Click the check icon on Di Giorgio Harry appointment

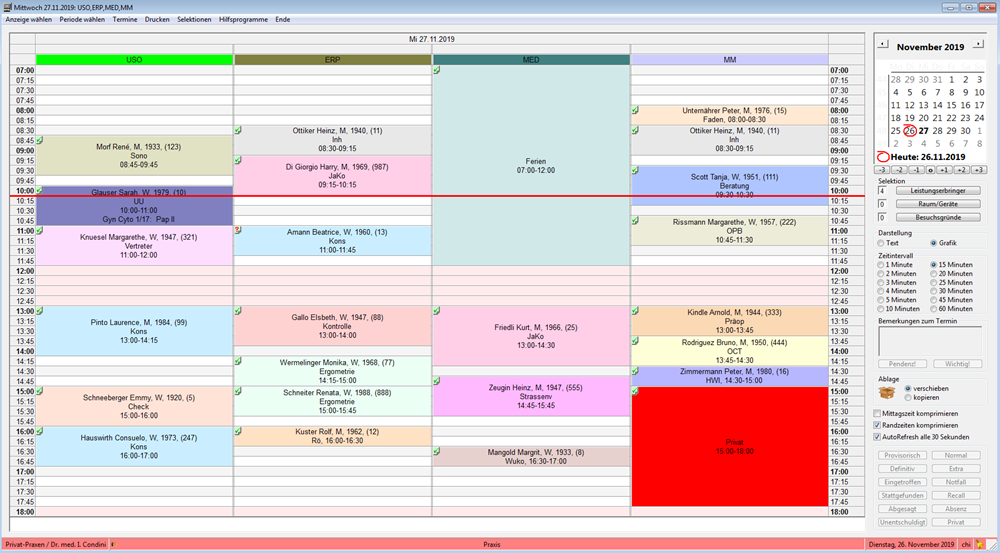click(239, 160)
